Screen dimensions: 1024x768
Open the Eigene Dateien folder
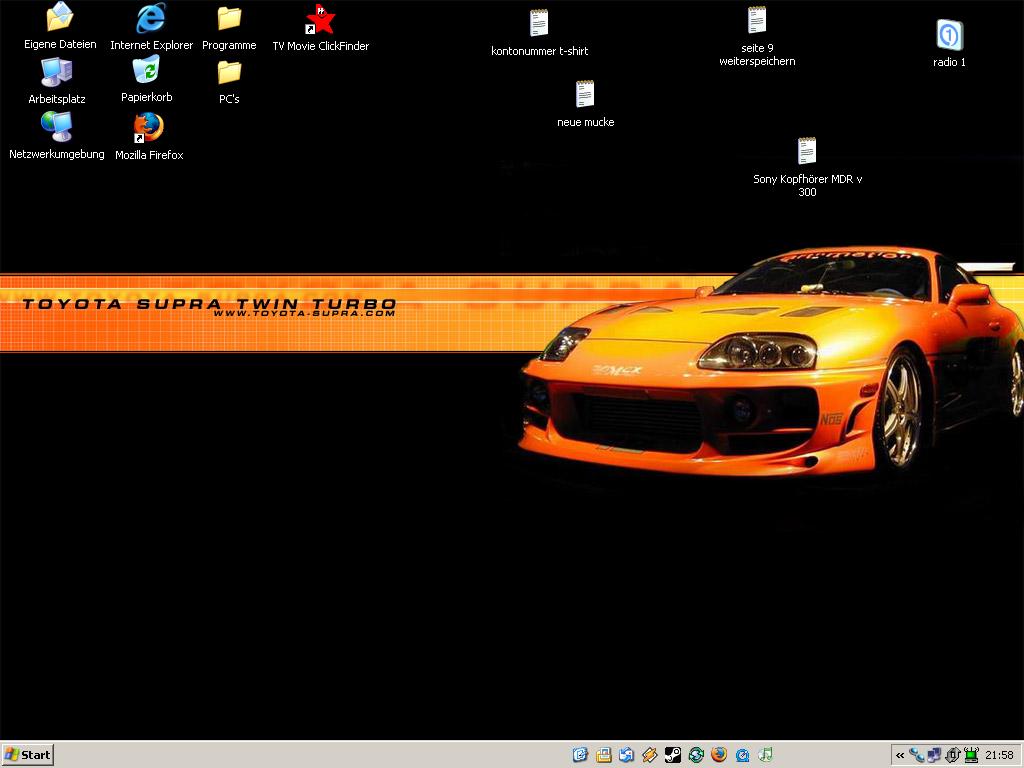coord(60,19)
